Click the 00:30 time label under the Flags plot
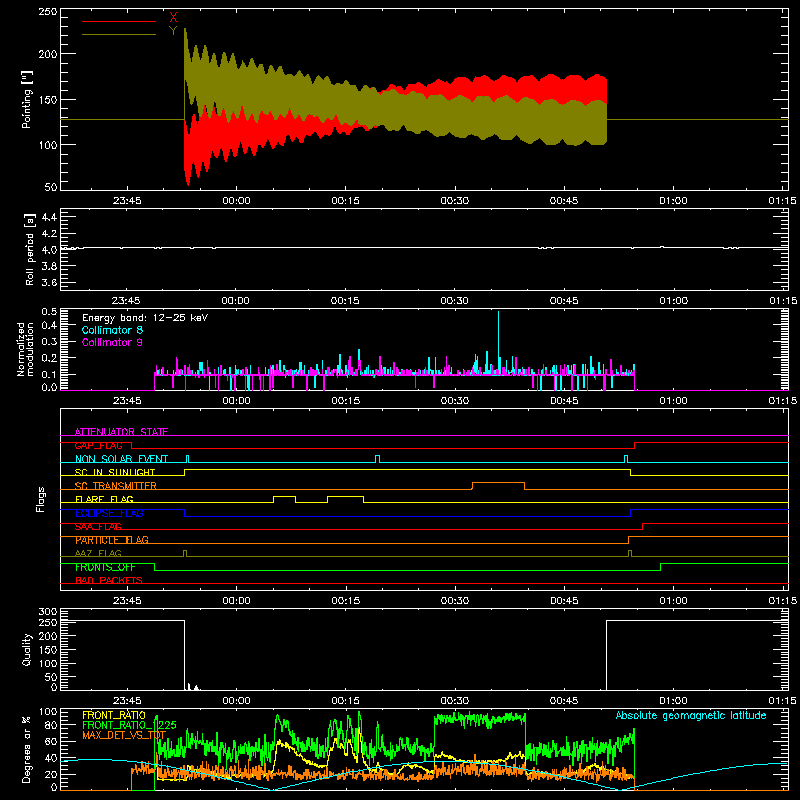This screenshot has width=800, height=800. coord(455,601)
